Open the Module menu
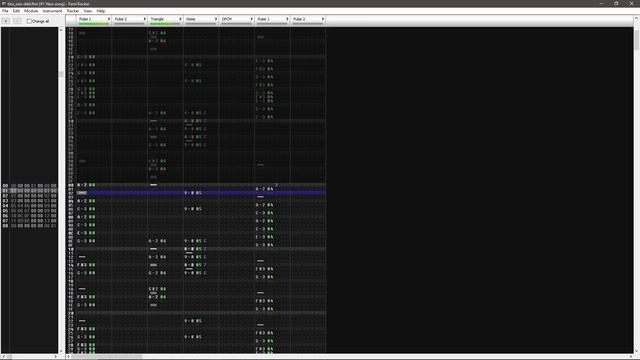This screenshot has width=640, height=360. [31, 11]
